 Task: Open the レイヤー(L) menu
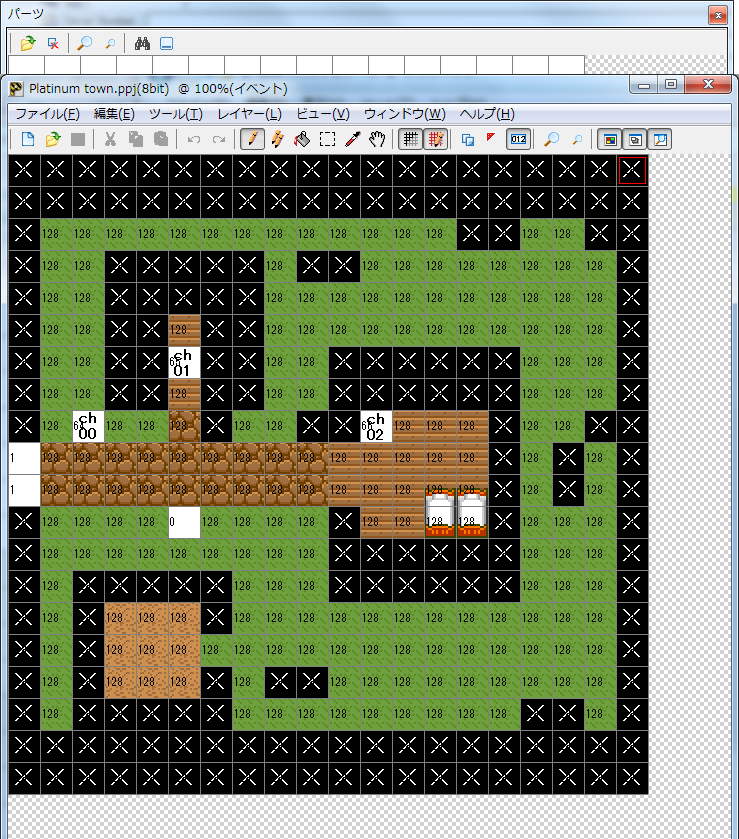click(x=249, y=114)
